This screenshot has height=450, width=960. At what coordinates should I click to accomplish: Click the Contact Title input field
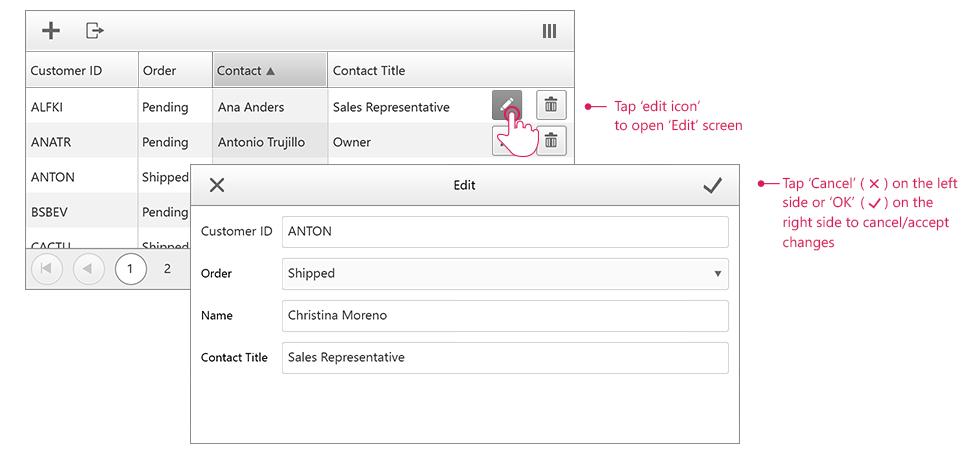[x=505, y=357]
